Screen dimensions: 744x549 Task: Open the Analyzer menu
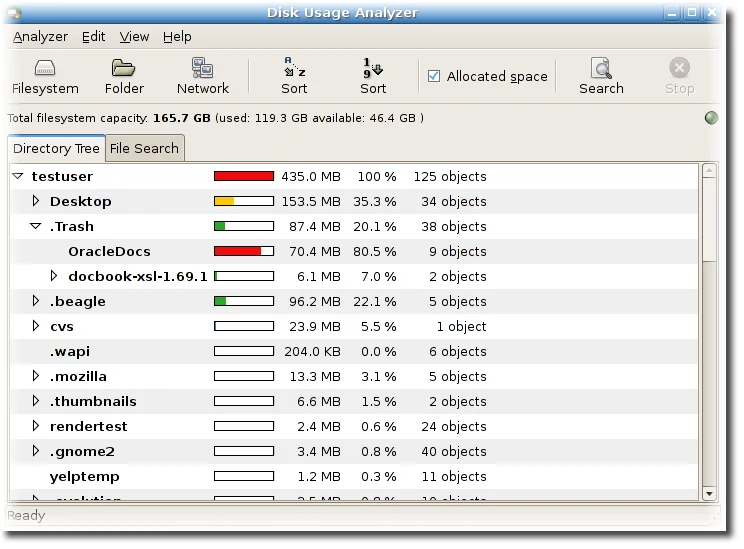pos(40,37)
